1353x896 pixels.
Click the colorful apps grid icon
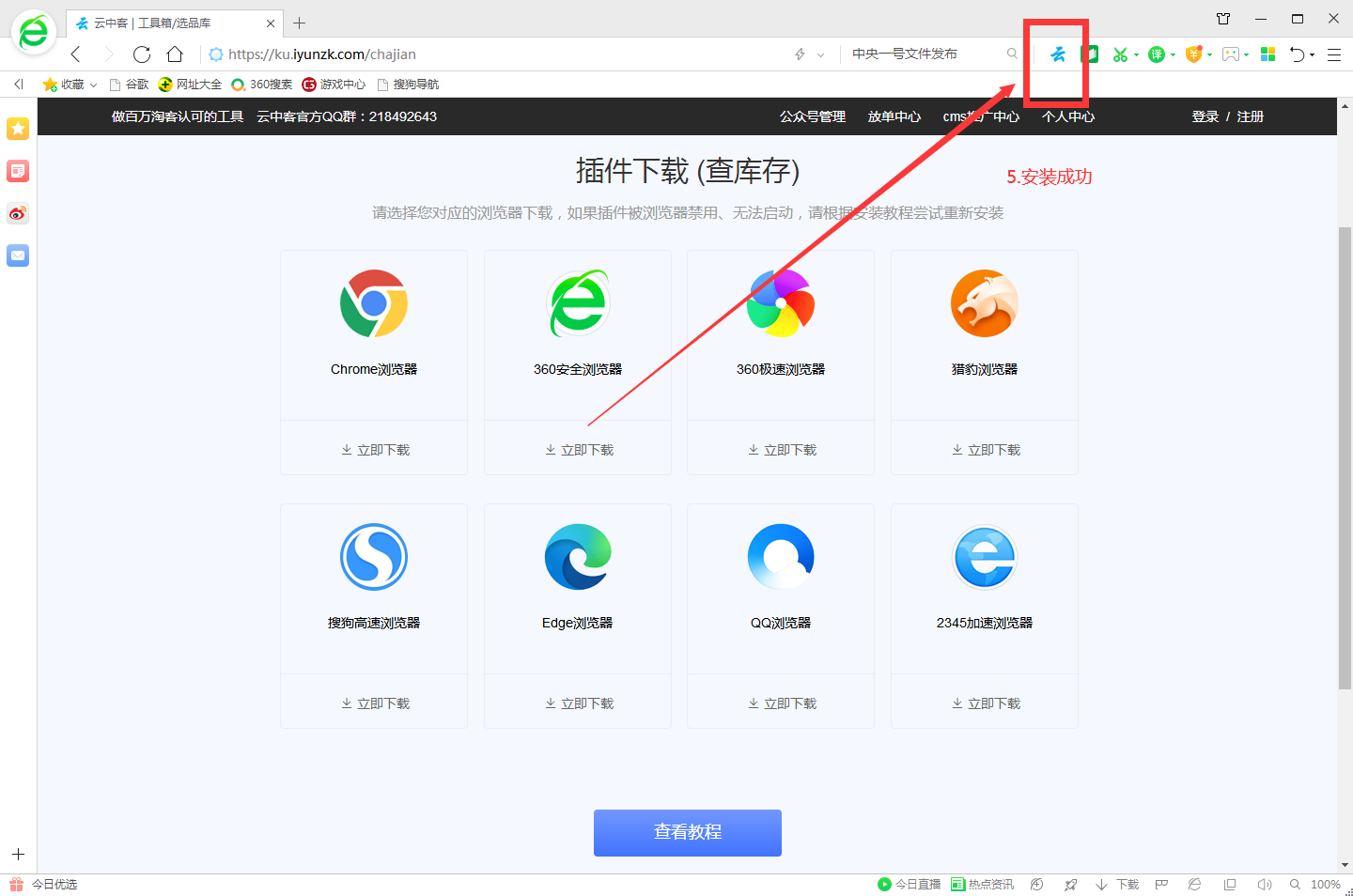coord(1268,54)
